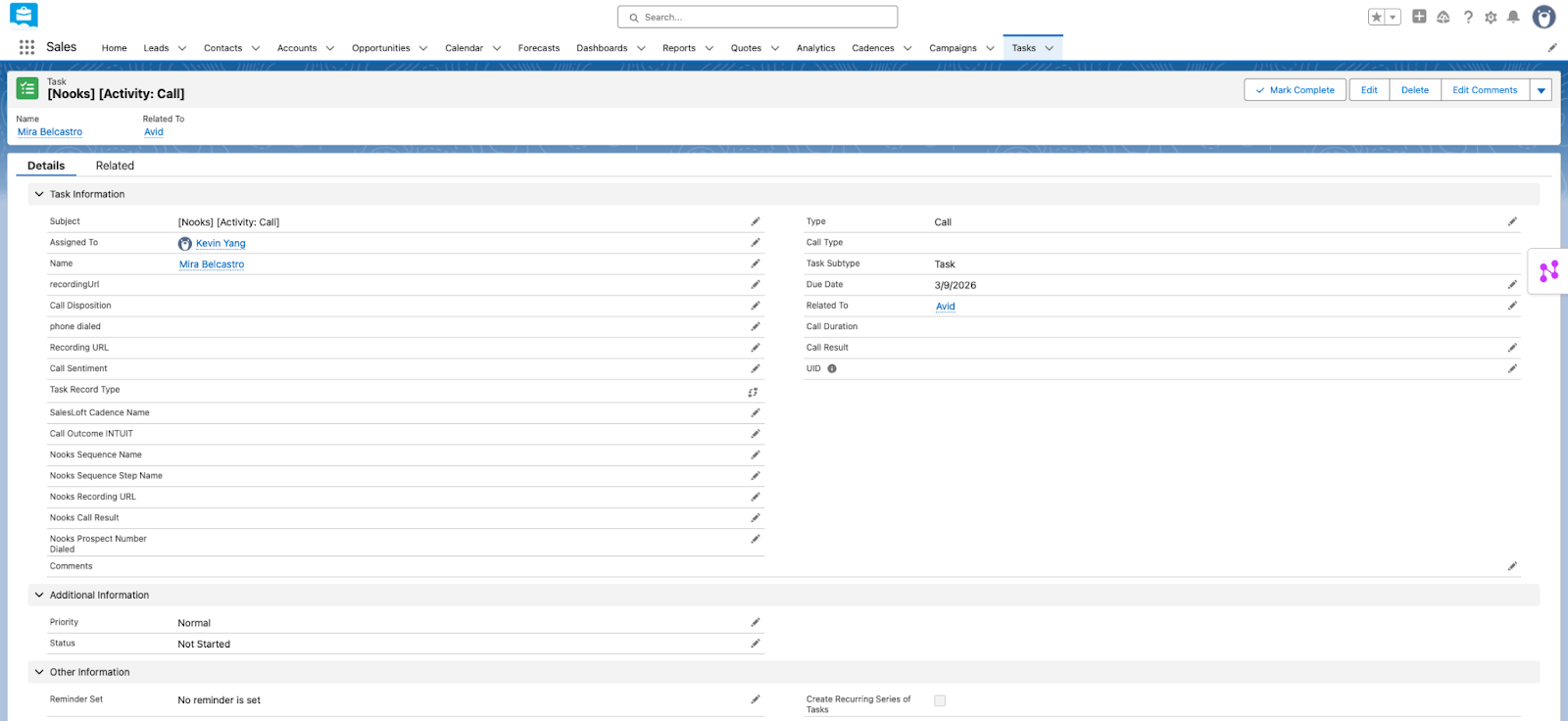The image size is (1568, 721).
Task: Edit the Assigned To field pencil icon
Action: click(x=756, y=243)
